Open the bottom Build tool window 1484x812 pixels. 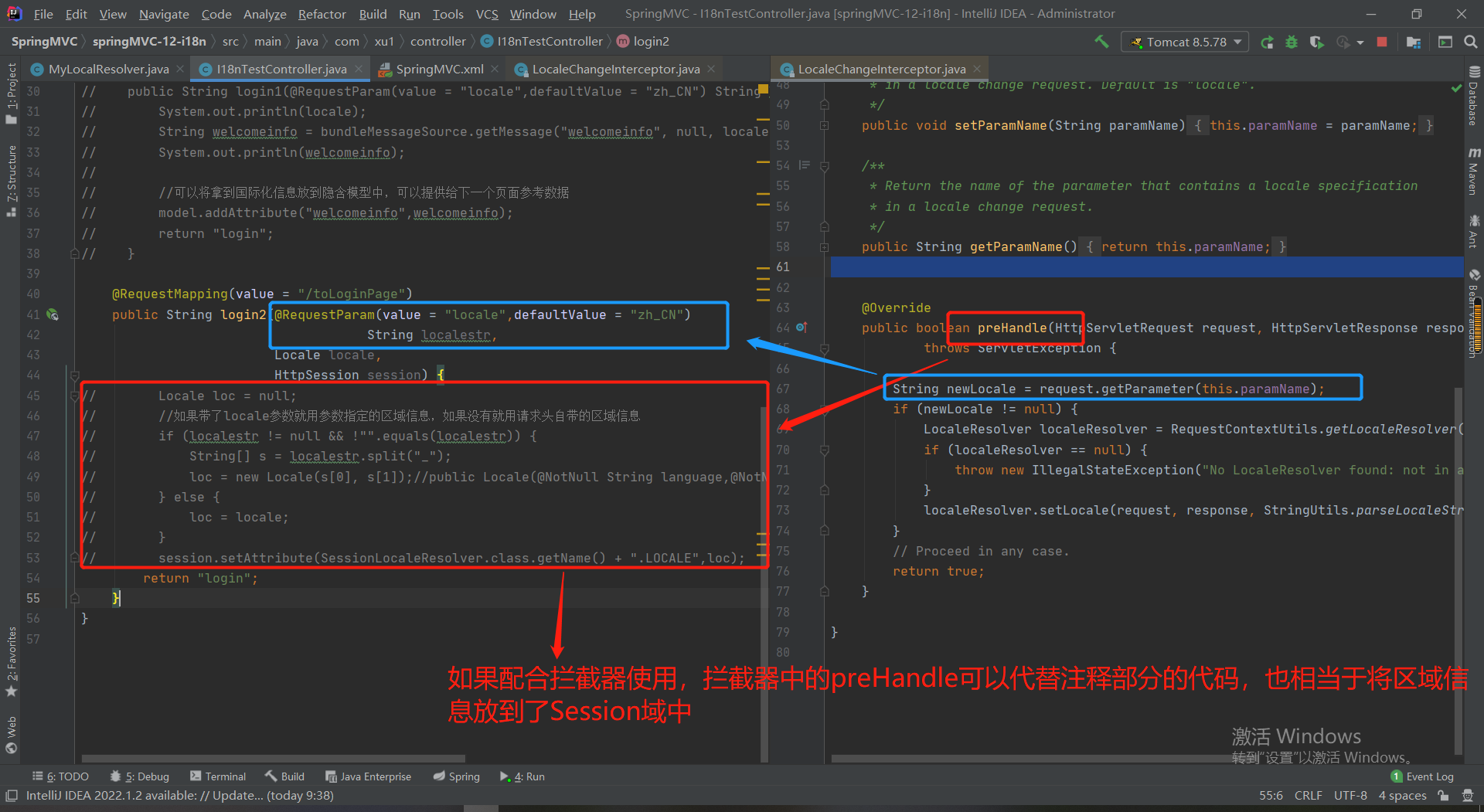[284, 776]
